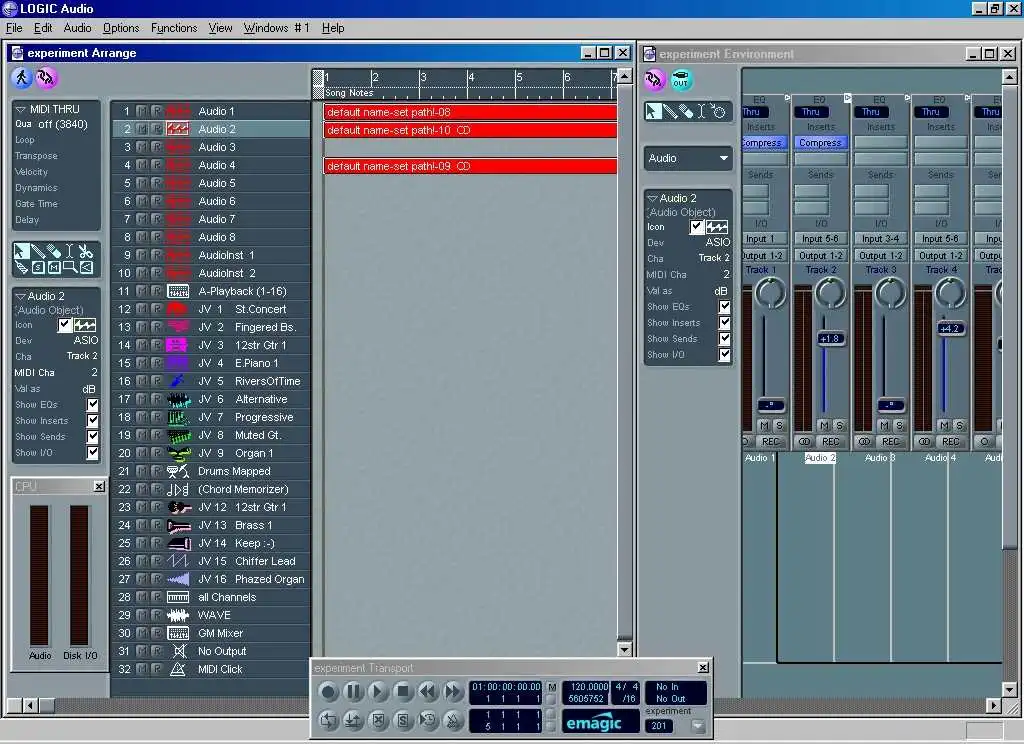Collapse the Audio 2 parameter box in Environment
This screenshot has height=744, width=1024.
(652, 198)
